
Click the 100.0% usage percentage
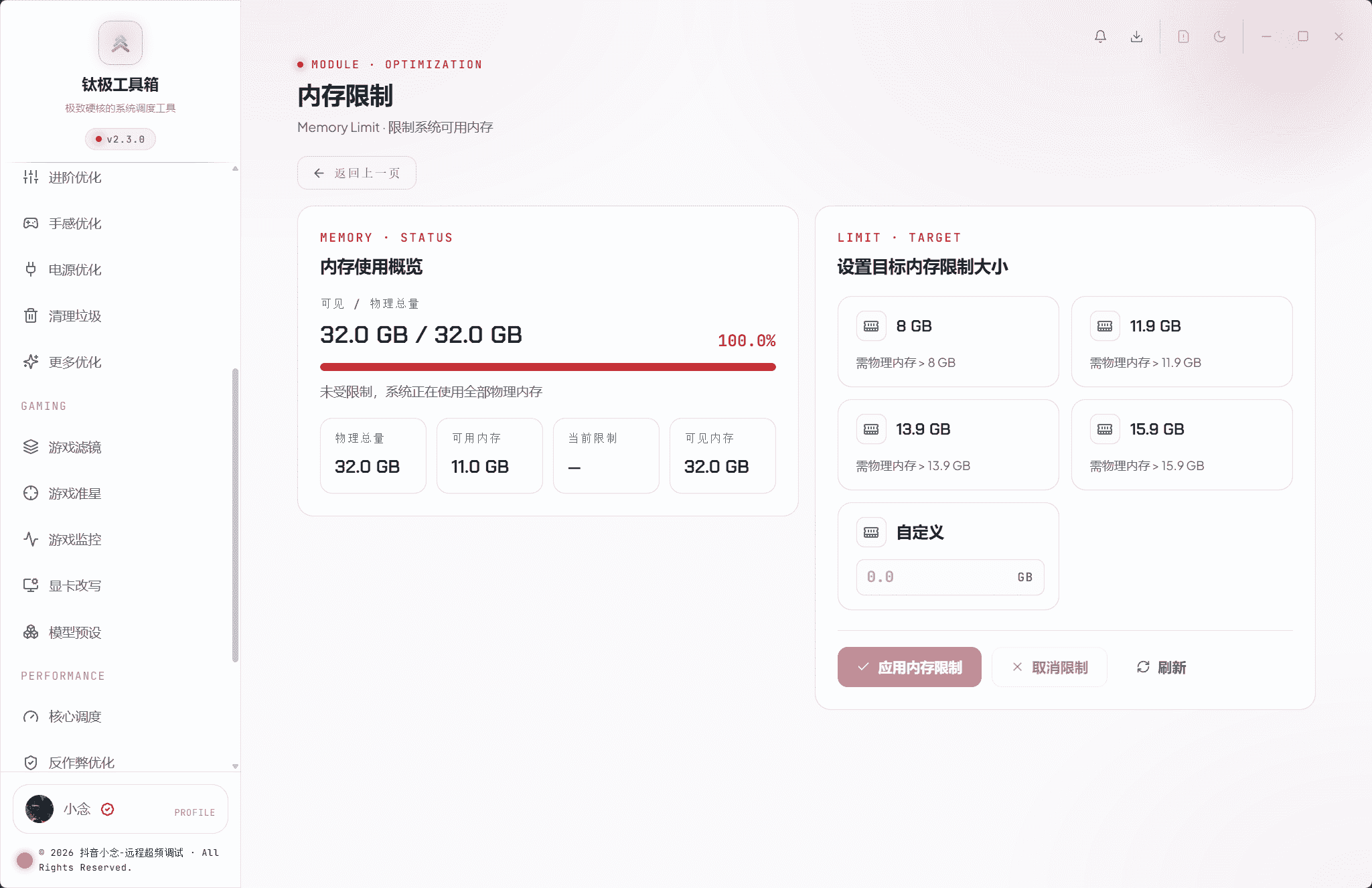tap(747, 341)
